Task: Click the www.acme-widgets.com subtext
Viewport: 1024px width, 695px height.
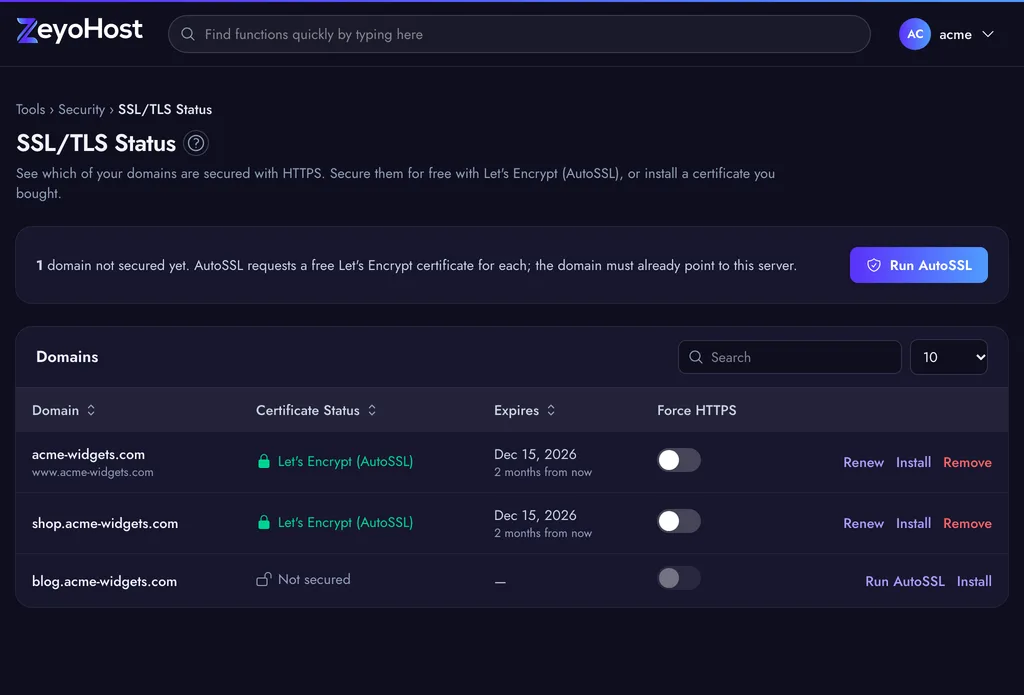Action: 93,472
